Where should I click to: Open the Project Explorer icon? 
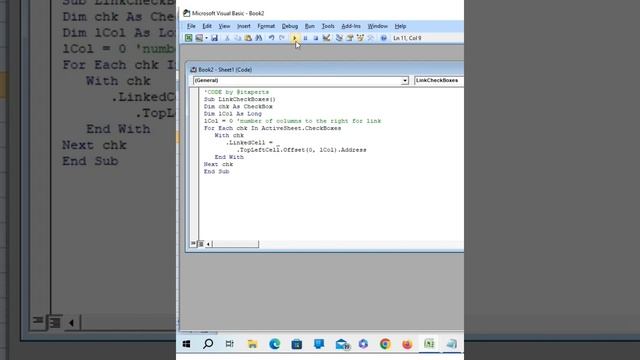[339, 38]
